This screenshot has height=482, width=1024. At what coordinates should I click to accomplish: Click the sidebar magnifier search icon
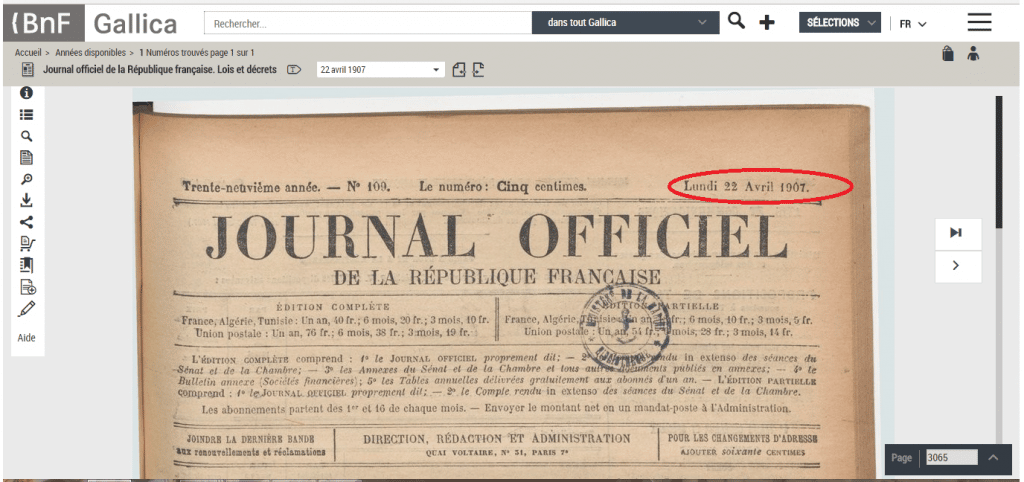(x=27, y=136)
